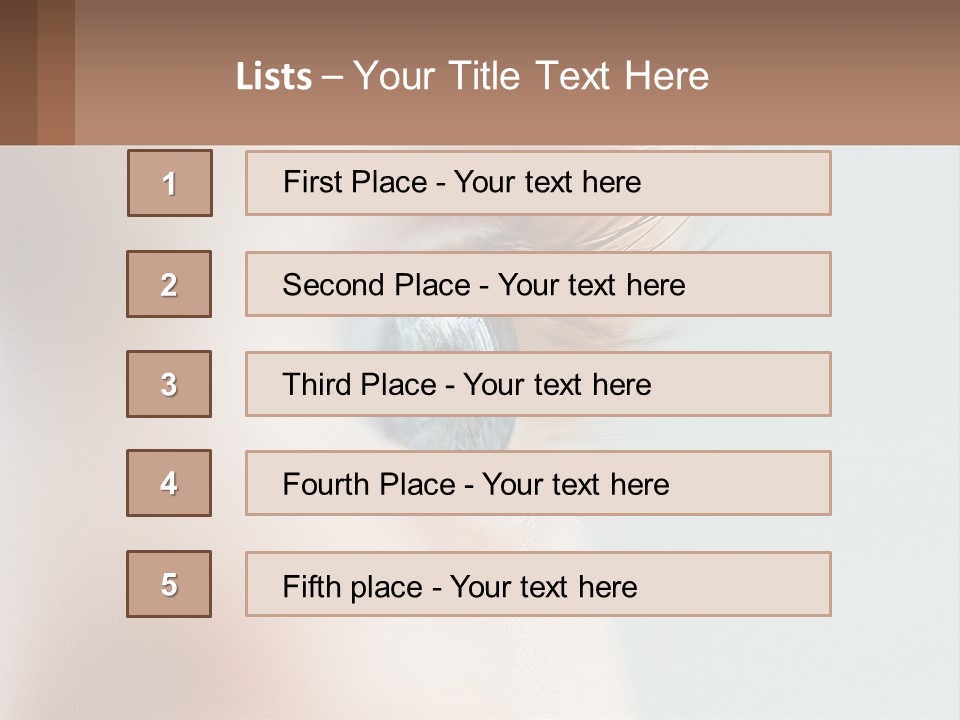
Task: Click the number 5 square
Action: pos(169,584)
